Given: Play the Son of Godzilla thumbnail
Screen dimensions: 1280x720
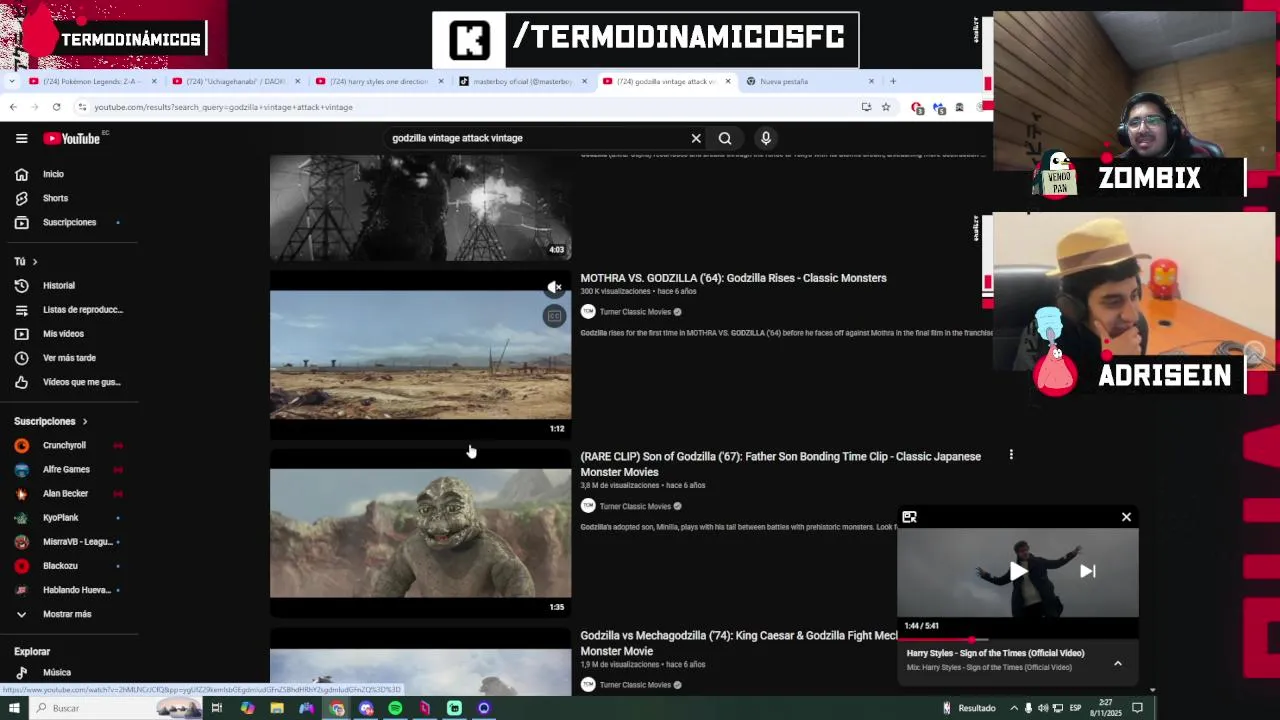Looking at the screenshot, I should tap(420, 533).
